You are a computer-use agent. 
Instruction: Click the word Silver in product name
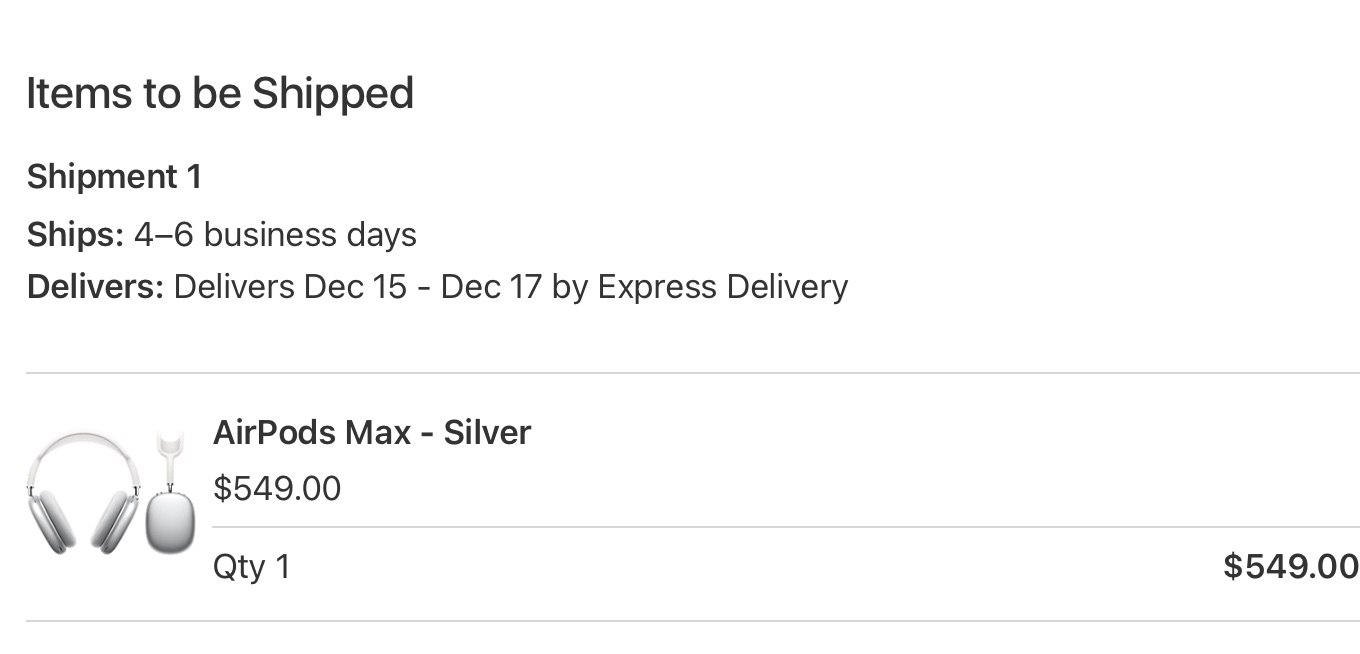487,433
